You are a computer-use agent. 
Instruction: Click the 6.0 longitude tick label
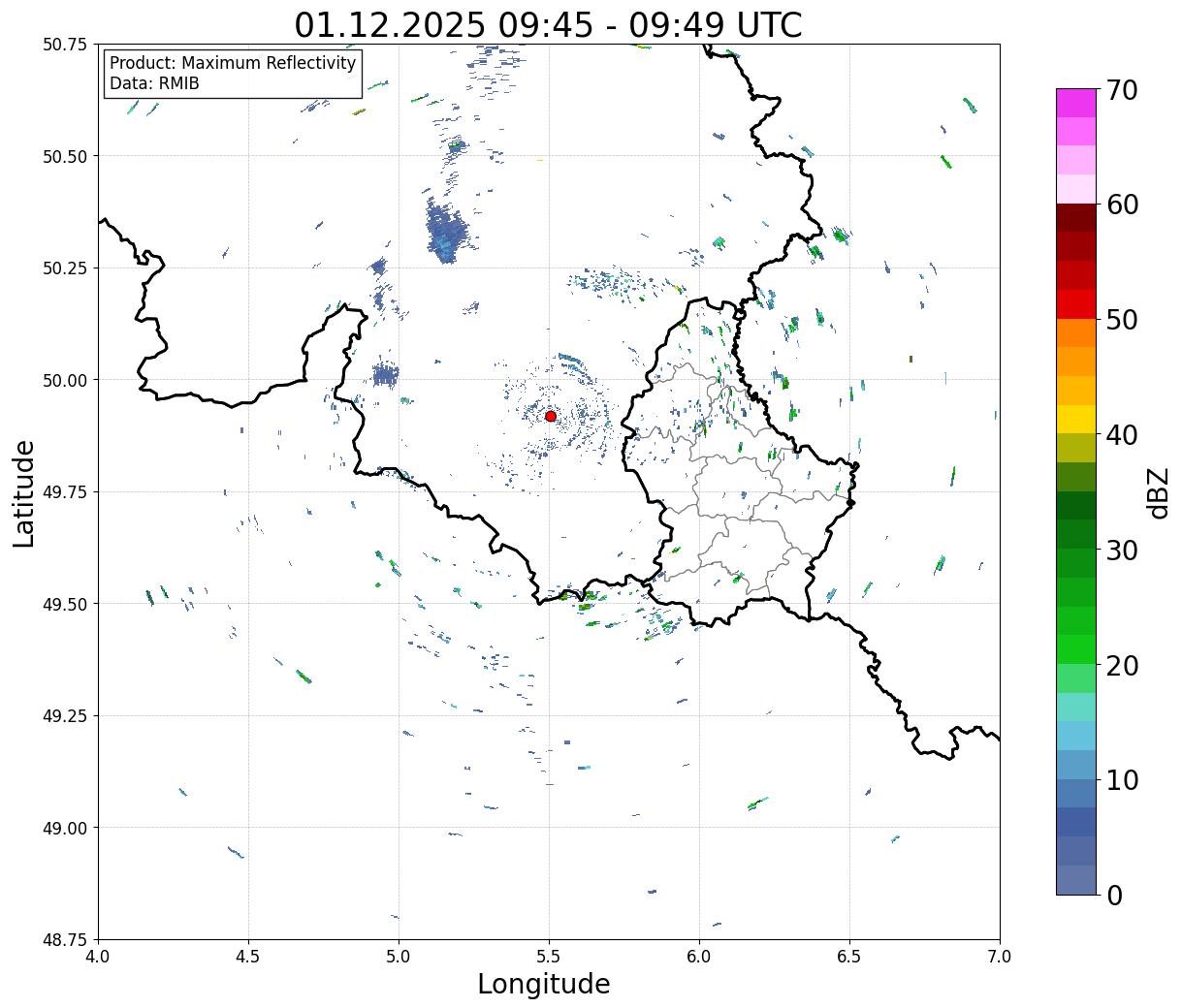coord(699,957)
